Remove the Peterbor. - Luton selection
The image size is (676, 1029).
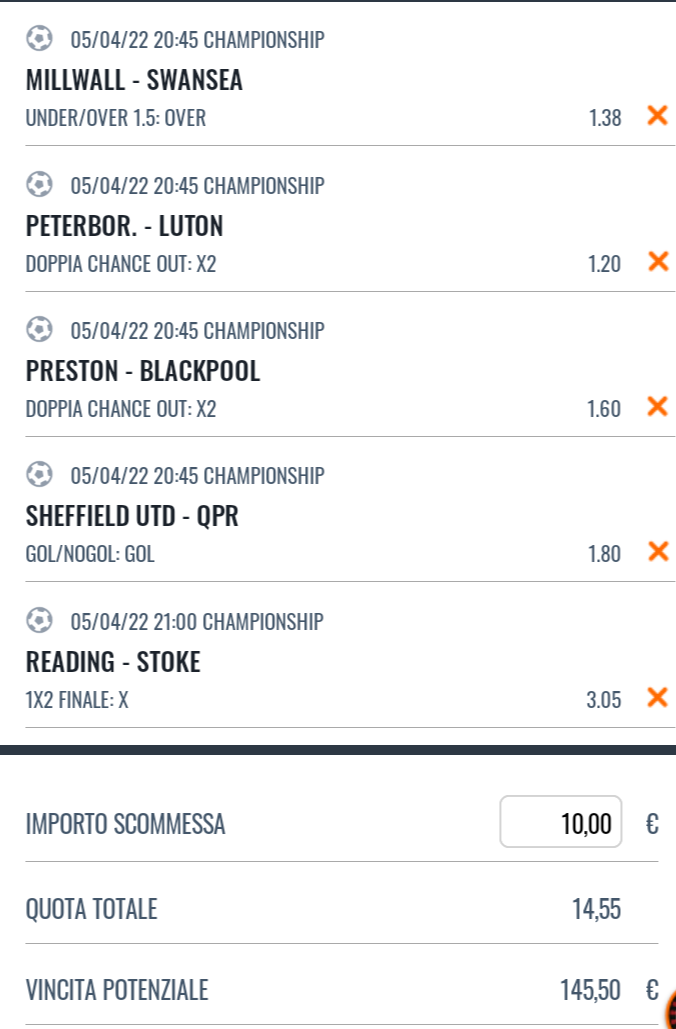(657, 261)
